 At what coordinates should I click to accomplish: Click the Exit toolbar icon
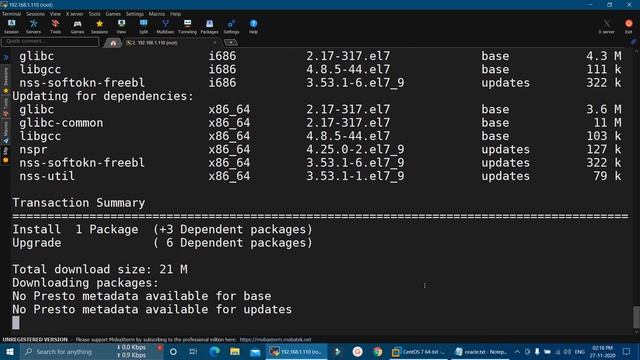pos(629,26)
